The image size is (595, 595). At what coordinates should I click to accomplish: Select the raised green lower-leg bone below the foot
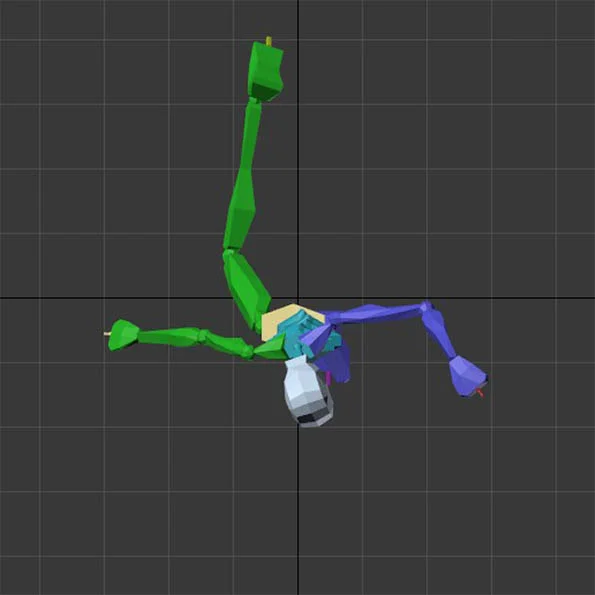242,174
